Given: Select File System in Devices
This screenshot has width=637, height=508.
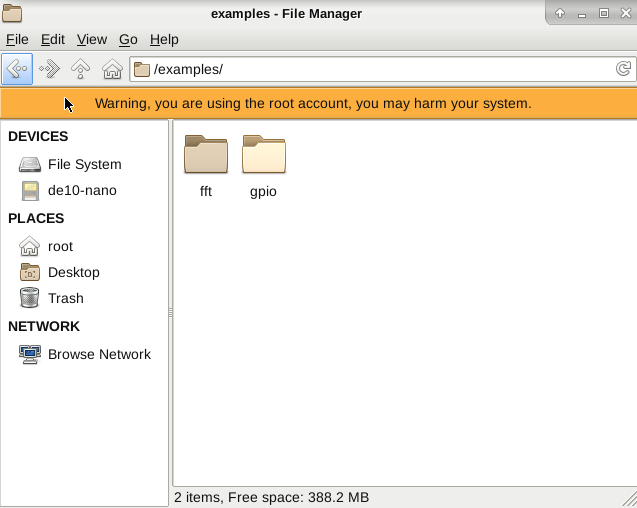Looking at the screenshot, I should pyautogui.click(x=84, y=164).
